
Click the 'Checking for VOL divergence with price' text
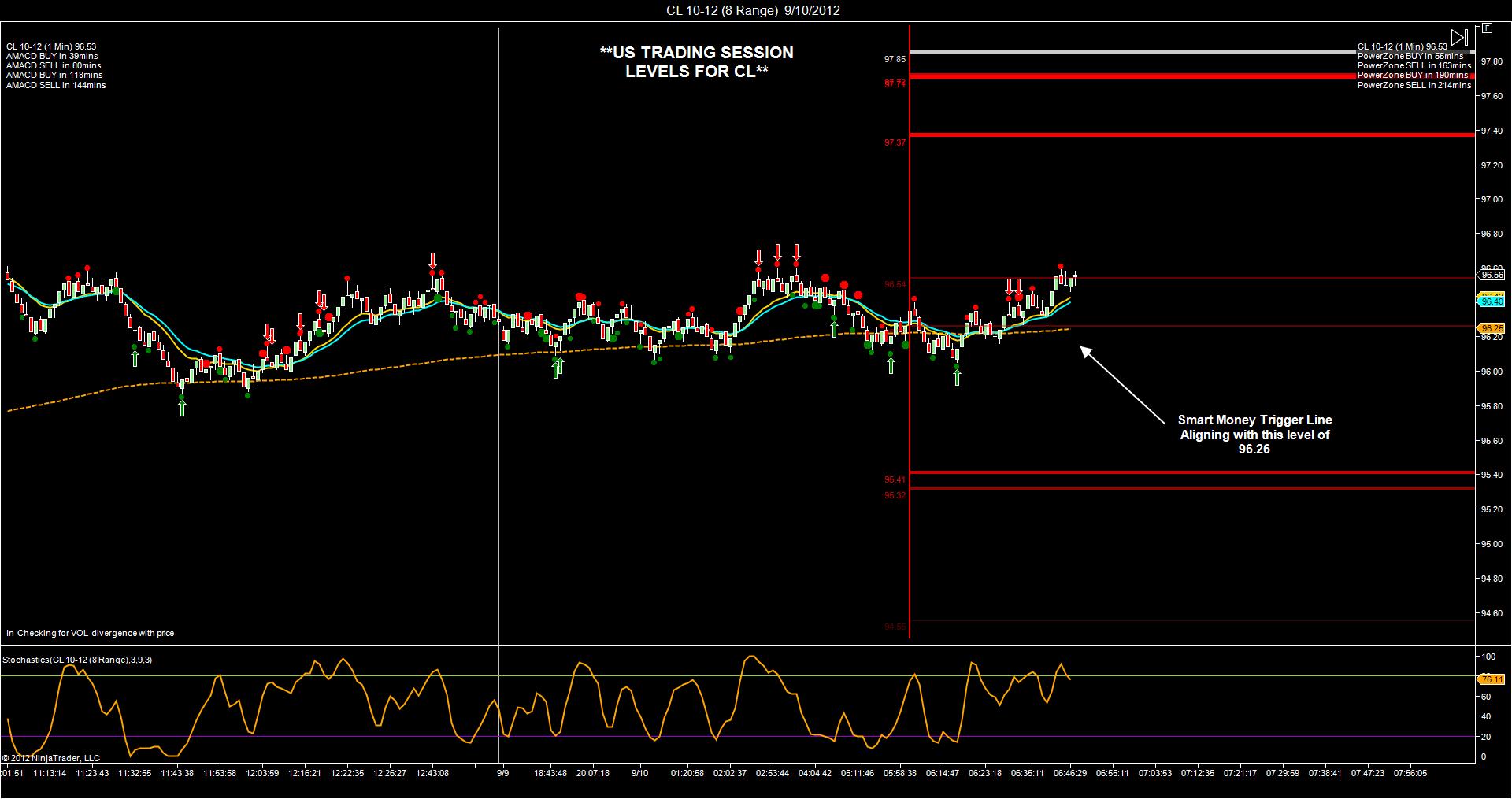(x=96, y=633)
